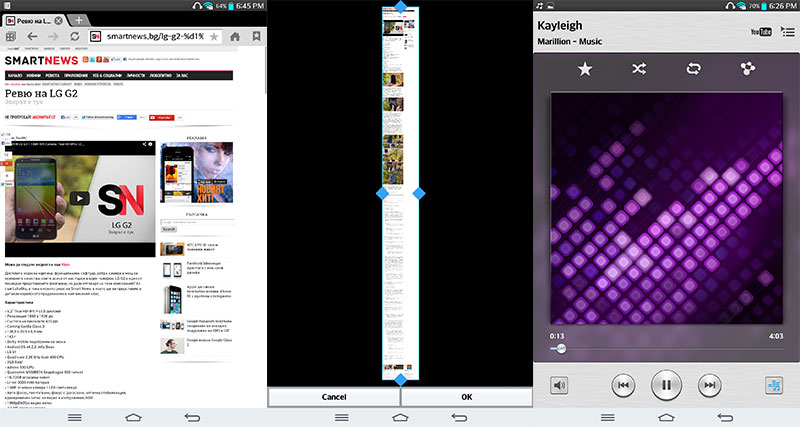Viewport: 800px width, 427px height.
Task: Pause the playing song
Action: (665, 385)
